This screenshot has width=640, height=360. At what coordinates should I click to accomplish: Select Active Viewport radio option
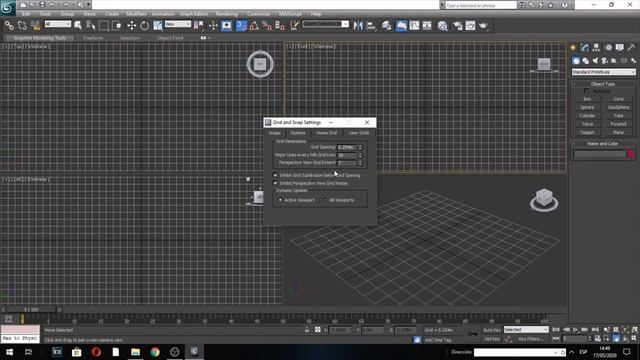(280, 200)
